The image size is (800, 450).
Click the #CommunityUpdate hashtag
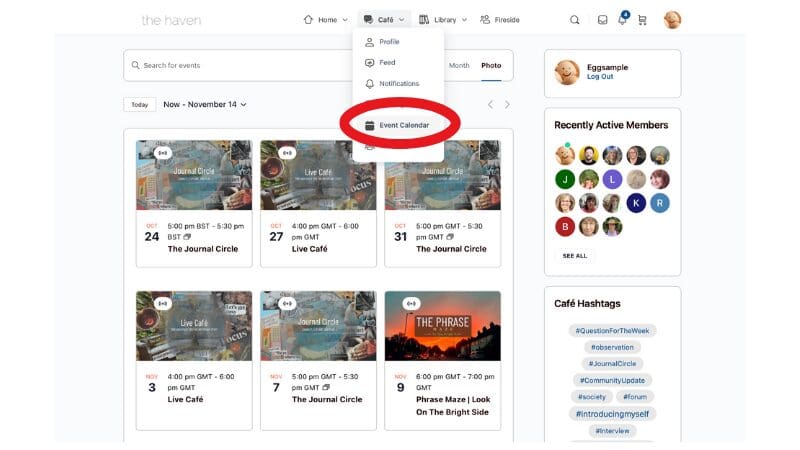pos(612,380)
